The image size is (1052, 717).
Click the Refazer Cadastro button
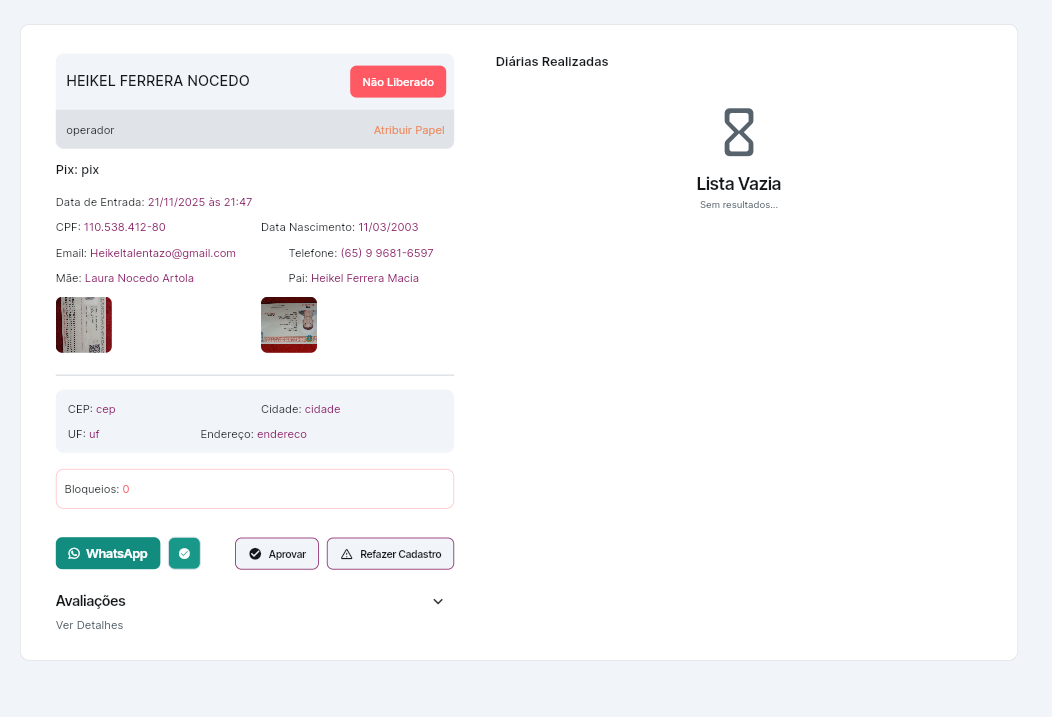(390, 553)
